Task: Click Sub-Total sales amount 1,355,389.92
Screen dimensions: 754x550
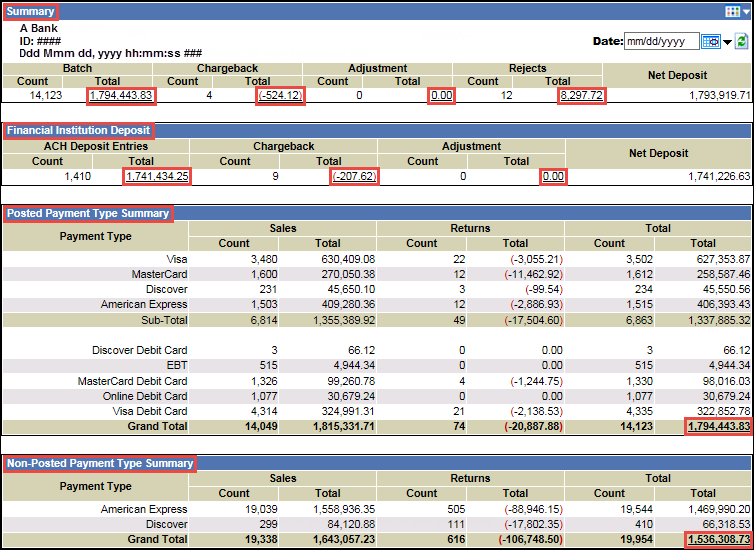Action: point(344,320)
